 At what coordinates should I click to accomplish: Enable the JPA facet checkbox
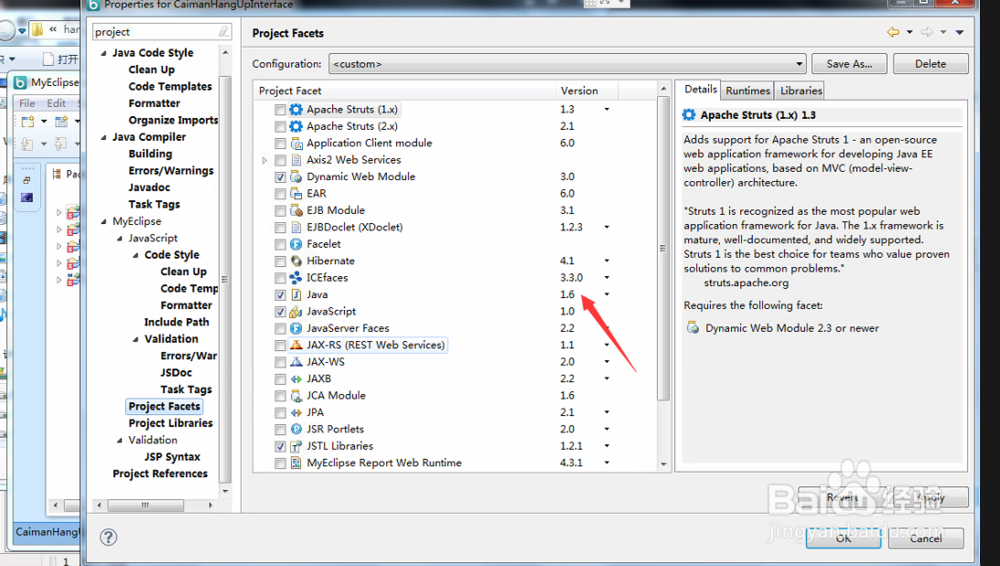coord(280,413)
